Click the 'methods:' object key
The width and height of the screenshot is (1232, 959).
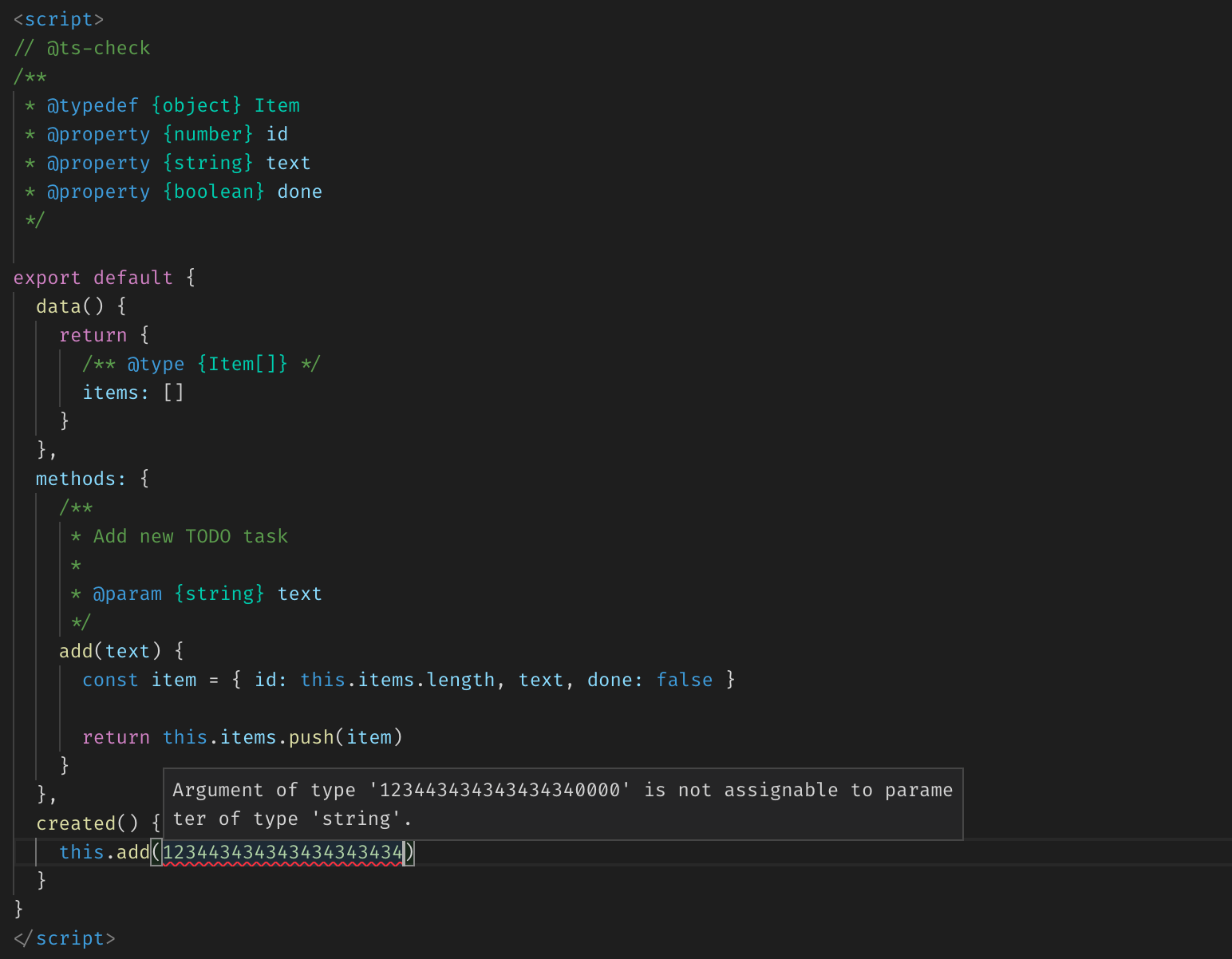(x=80, y=478)
